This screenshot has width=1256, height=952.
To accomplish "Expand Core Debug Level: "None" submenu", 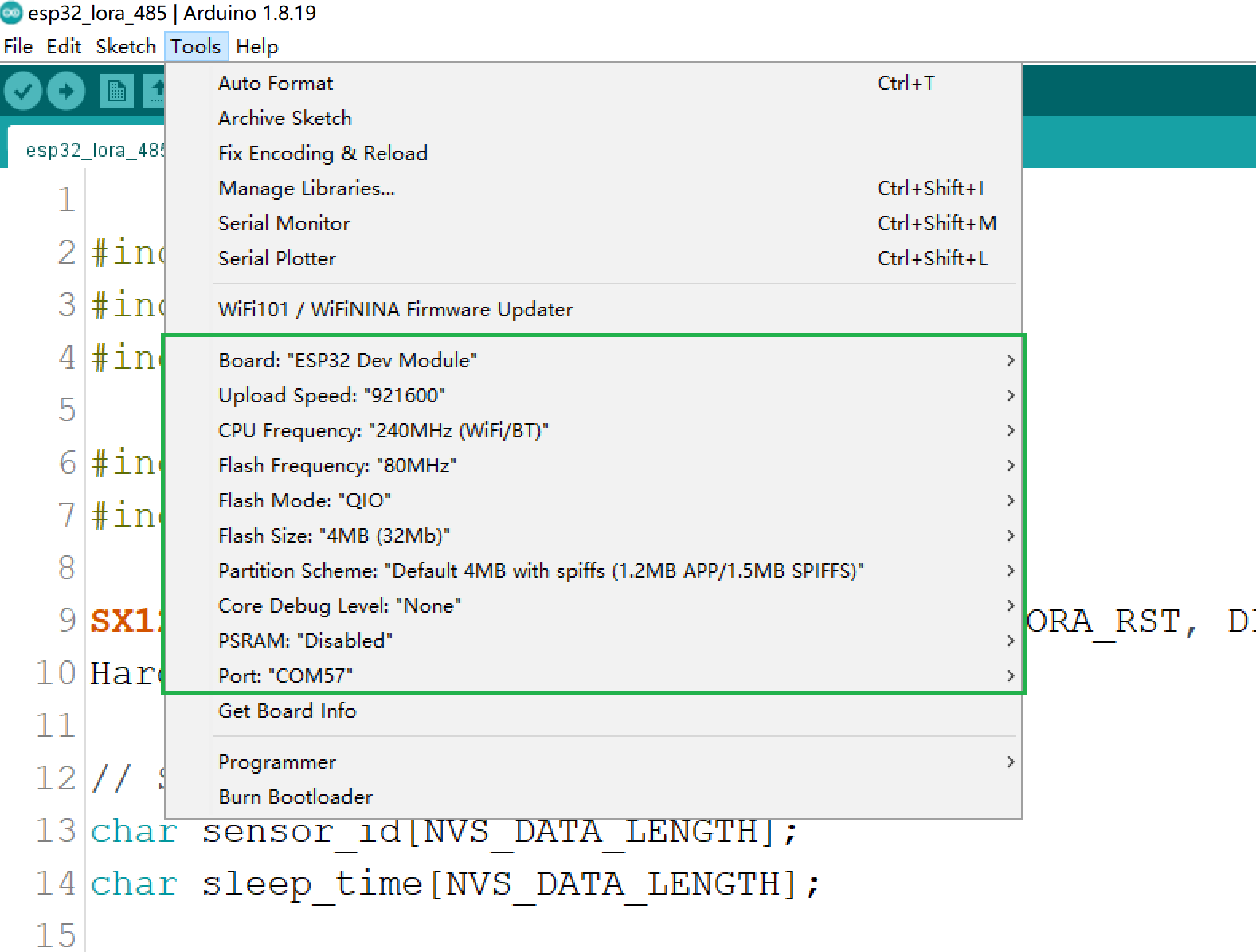I will click(593, 605).
